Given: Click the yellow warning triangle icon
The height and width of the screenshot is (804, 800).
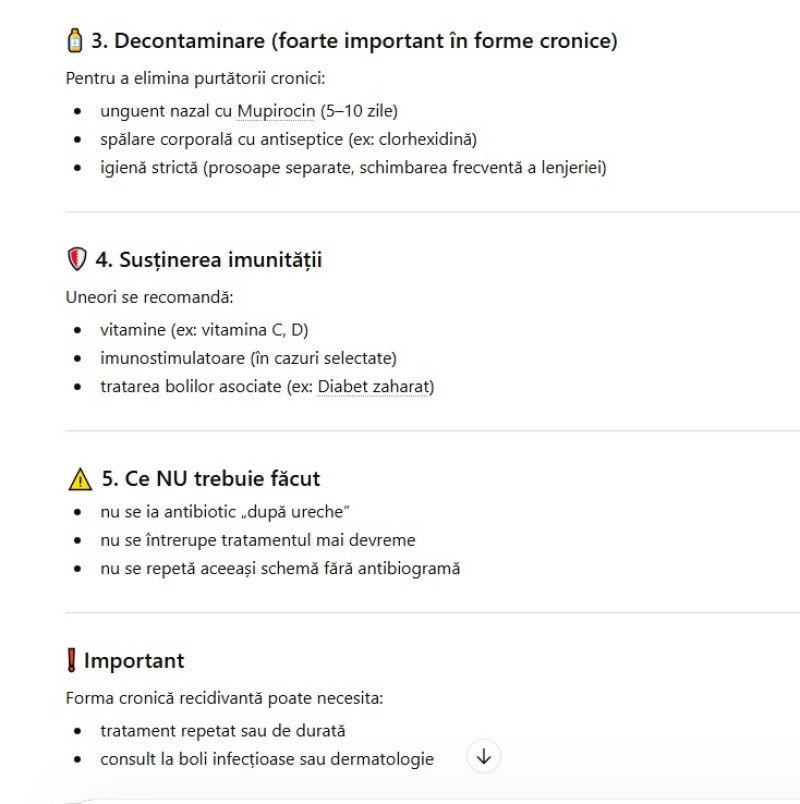Looking at the screenshot, I should coord(80,479).
